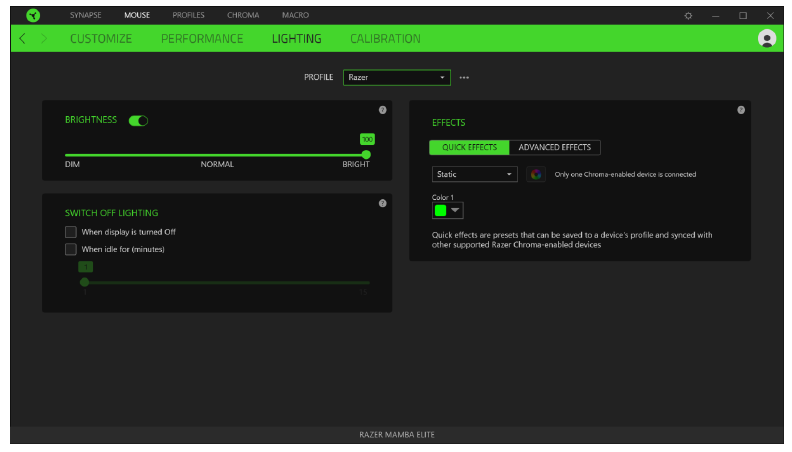
Task: Click the green Color 1 swatch
Action: (440, 211)
